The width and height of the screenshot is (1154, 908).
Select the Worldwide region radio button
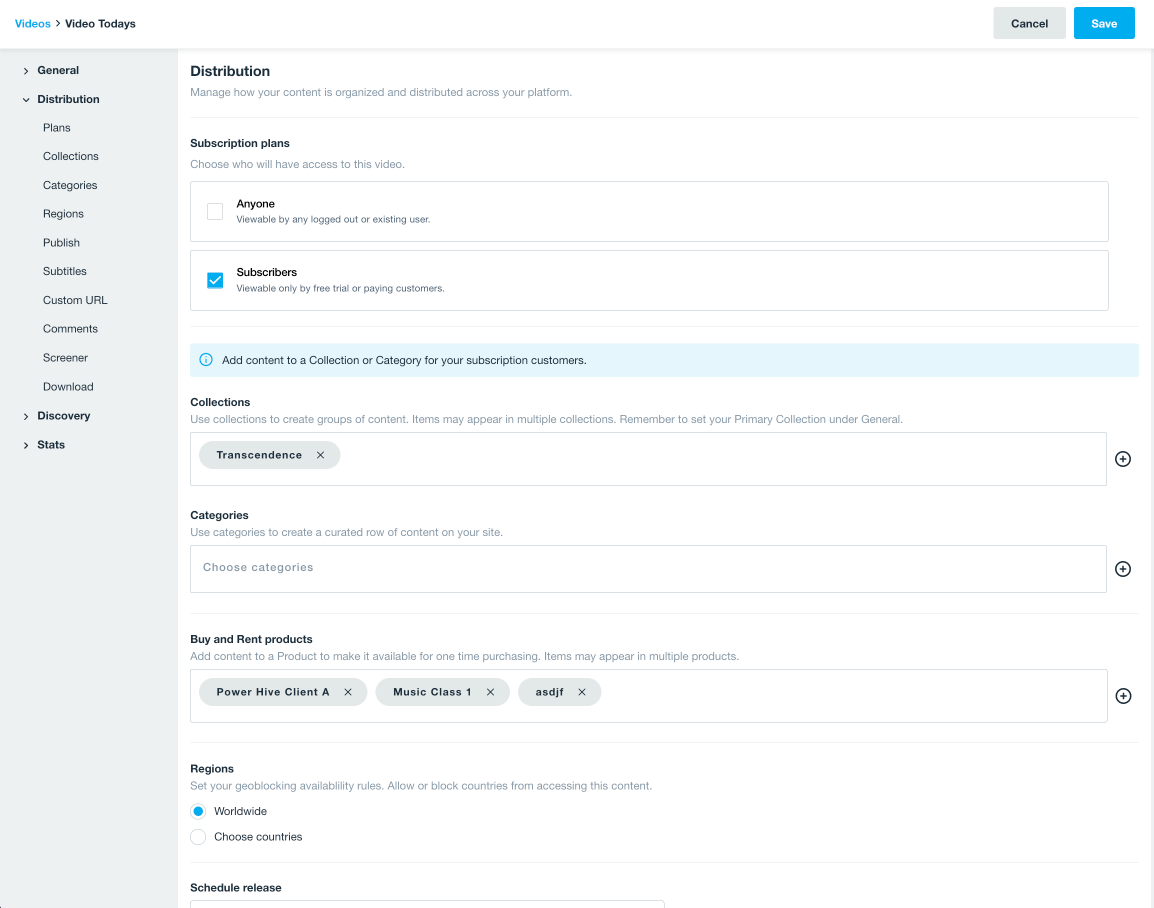coord(198,811)
